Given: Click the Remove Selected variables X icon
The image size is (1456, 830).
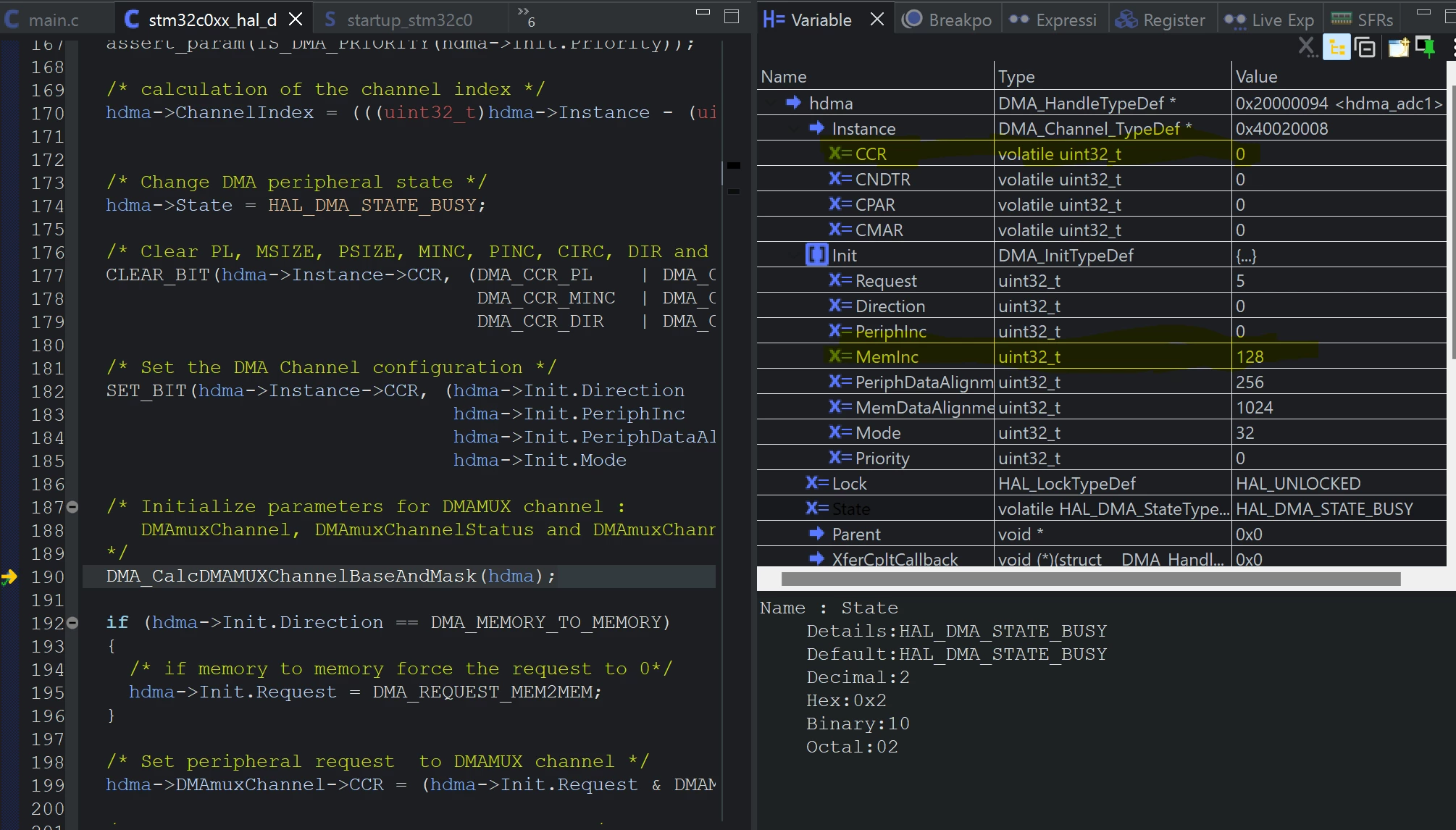Looking at the screenshot, I should coord(1307,48).
